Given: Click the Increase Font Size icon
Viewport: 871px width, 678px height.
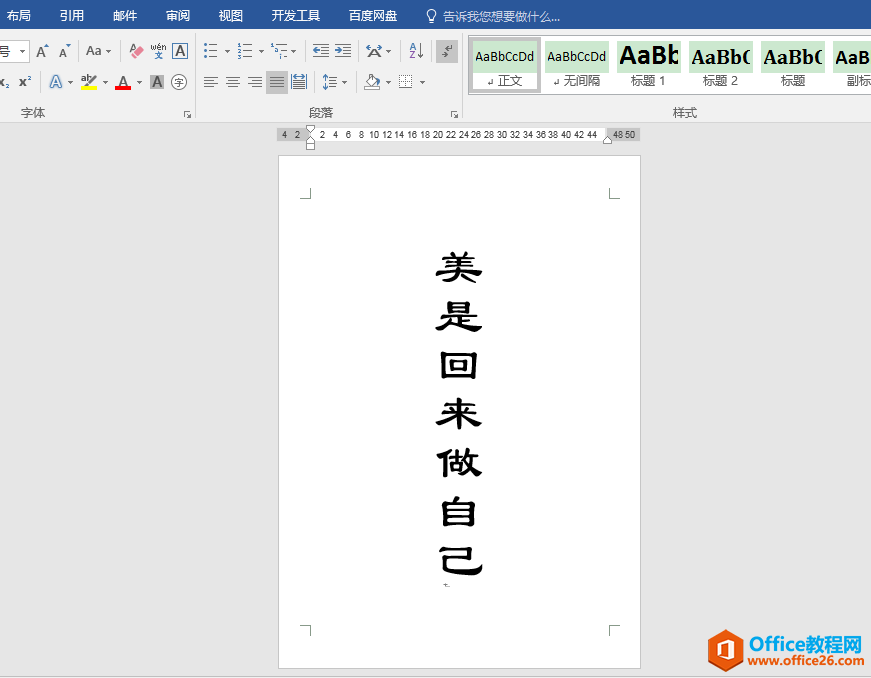Looking at the screenshot, I should click(x=42, y=51).
